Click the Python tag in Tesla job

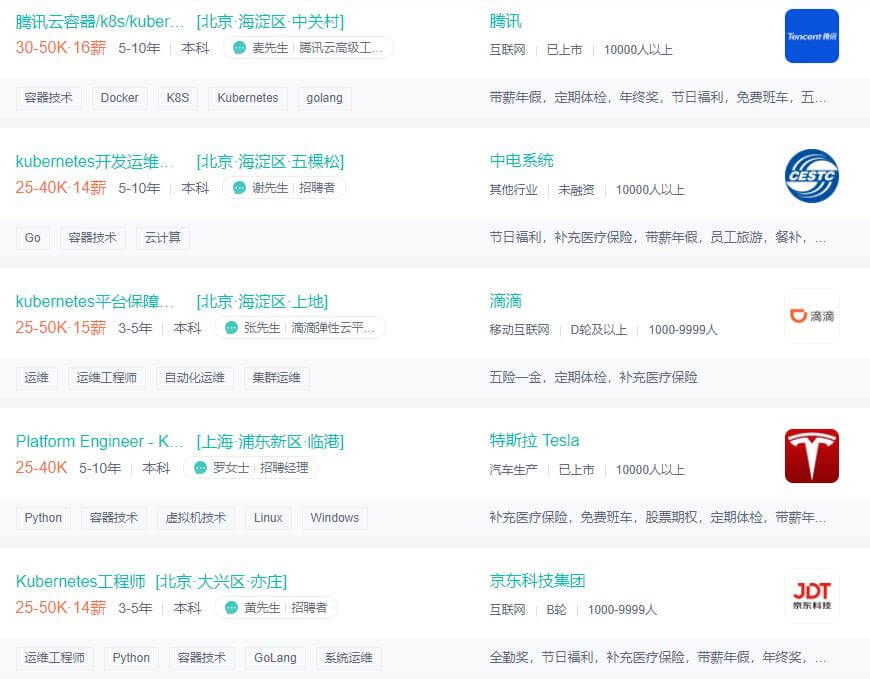click(43, 518)
